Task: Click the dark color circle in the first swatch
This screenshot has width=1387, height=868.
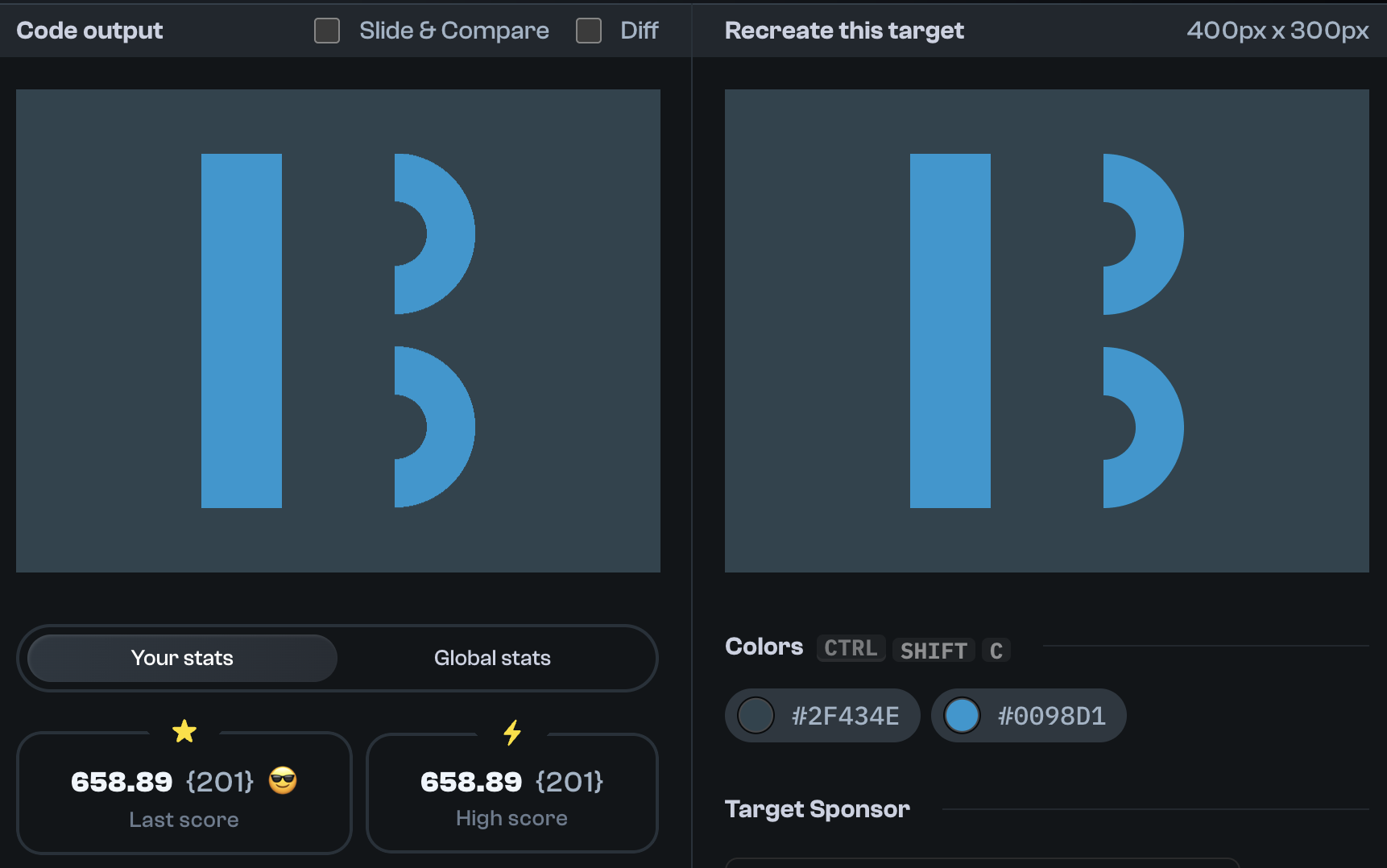Action: click(x=756, y=715)
